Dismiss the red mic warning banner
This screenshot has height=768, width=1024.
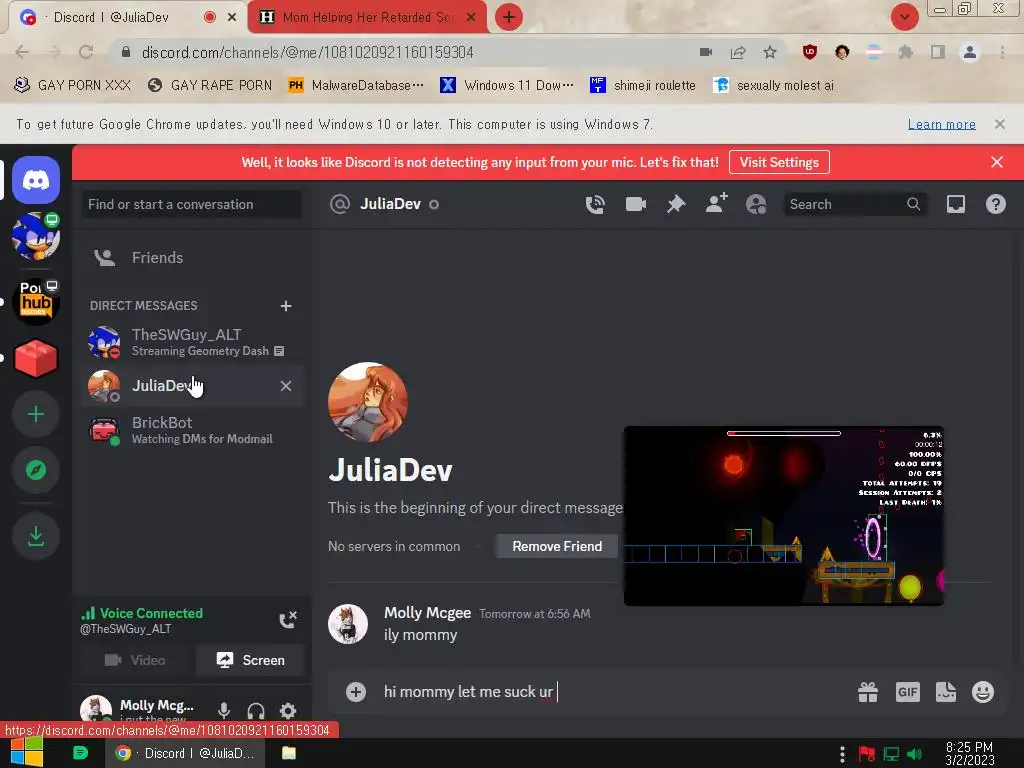(x=997, y=162)
